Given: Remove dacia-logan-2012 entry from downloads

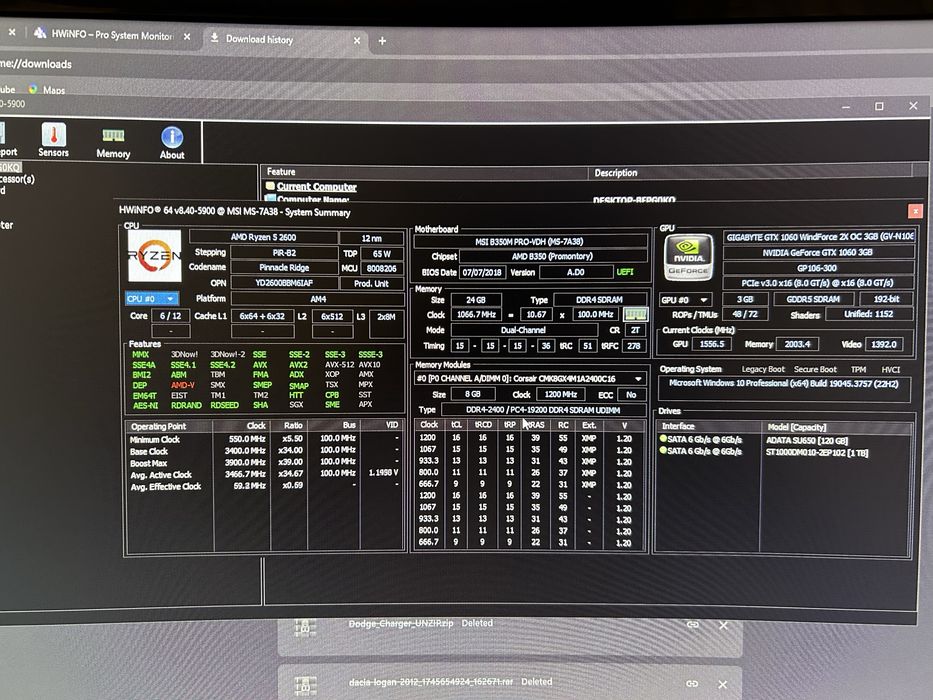Looking at the screenshot, I should [x=722, y=685].
